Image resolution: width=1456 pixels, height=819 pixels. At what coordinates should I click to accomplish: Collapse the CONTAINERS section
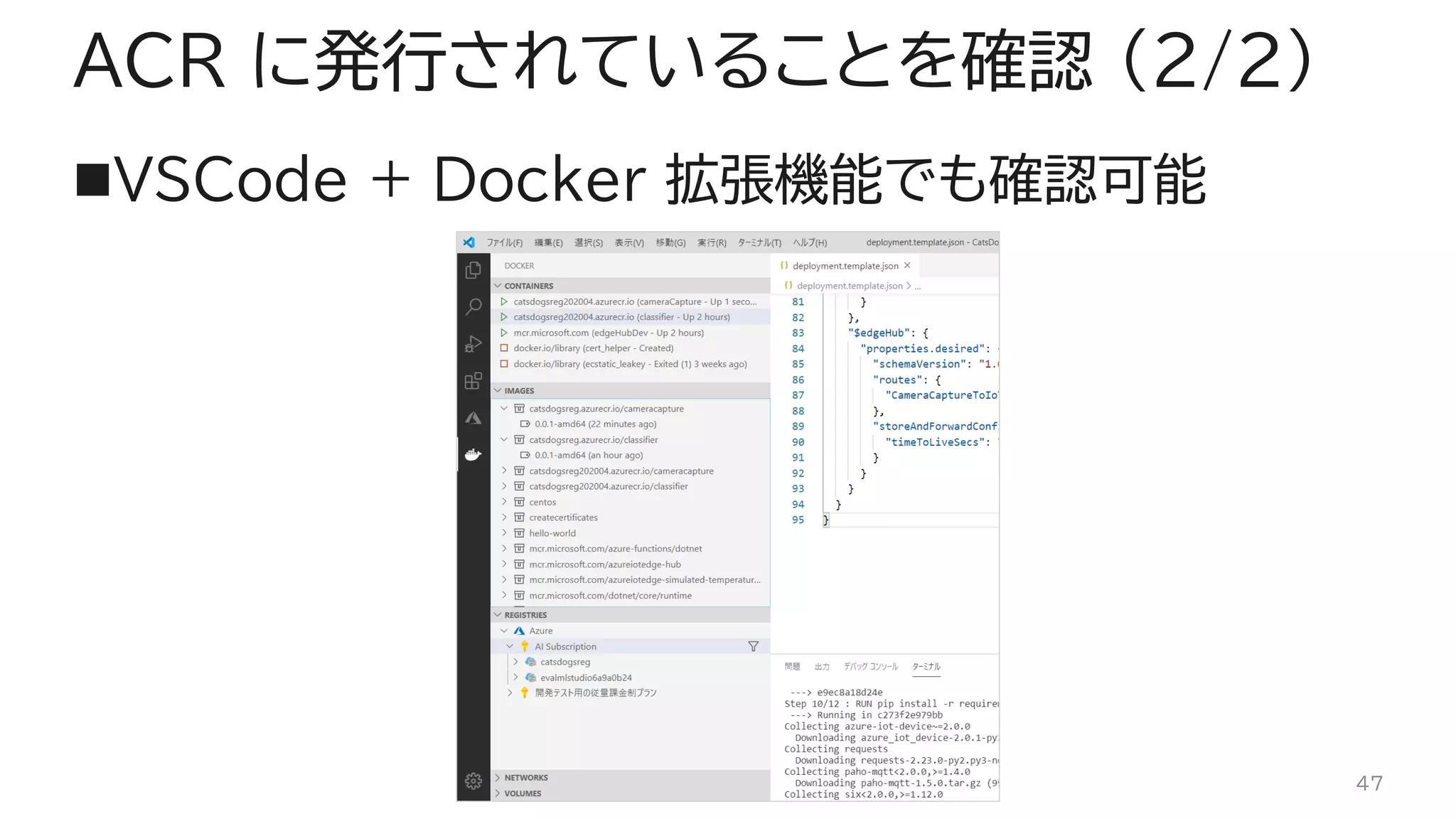[x=498, y=286]
